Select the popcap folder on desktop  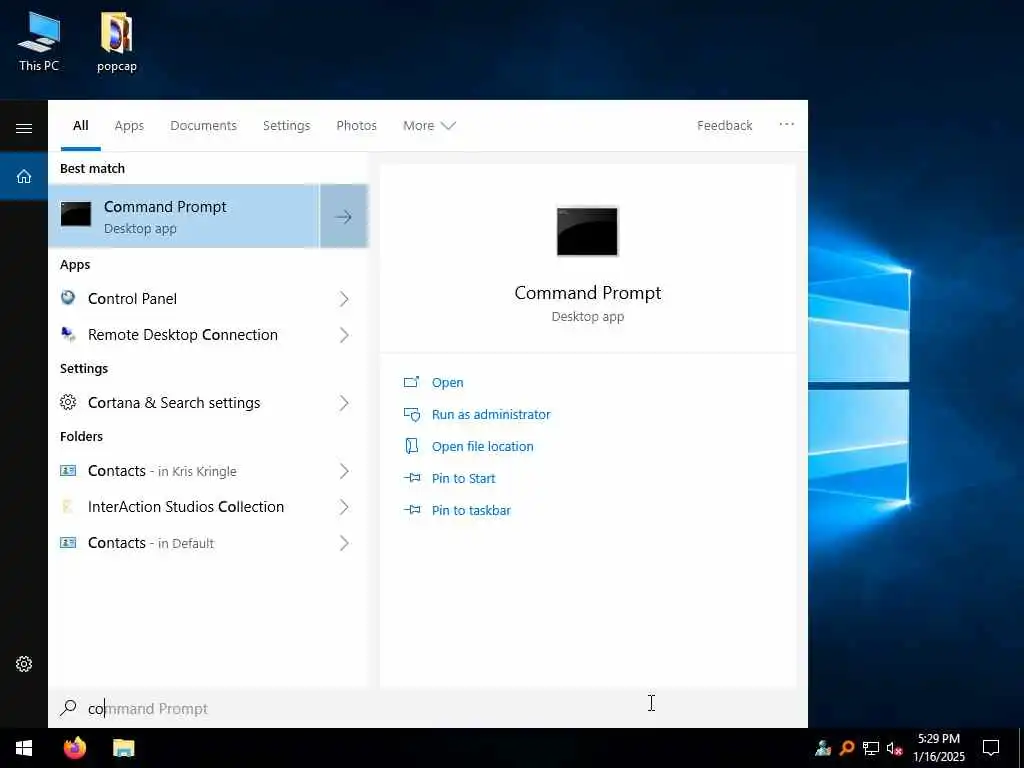point(117,42)
